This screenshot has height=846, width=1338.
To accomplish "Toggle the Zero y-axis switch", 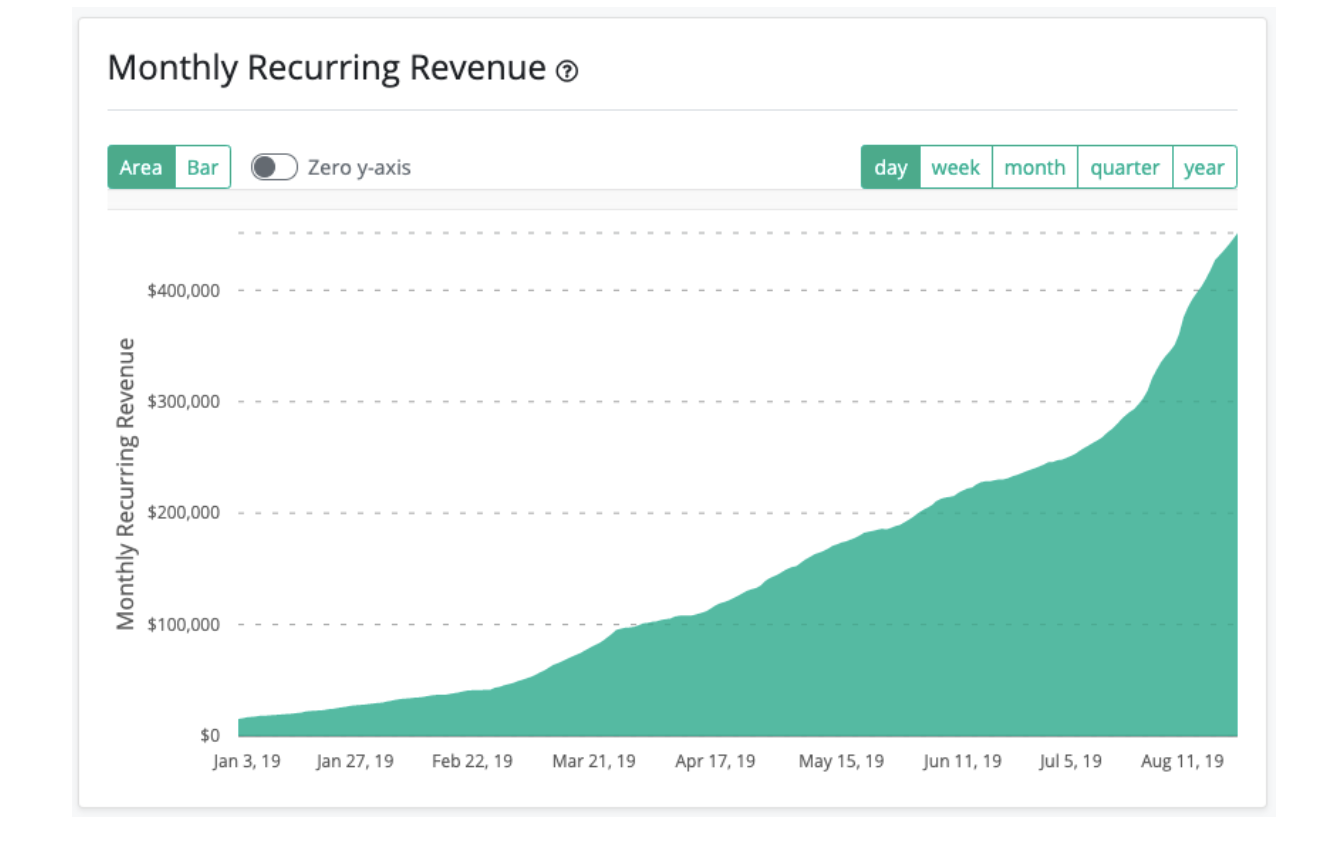I will tap(274, 167).
